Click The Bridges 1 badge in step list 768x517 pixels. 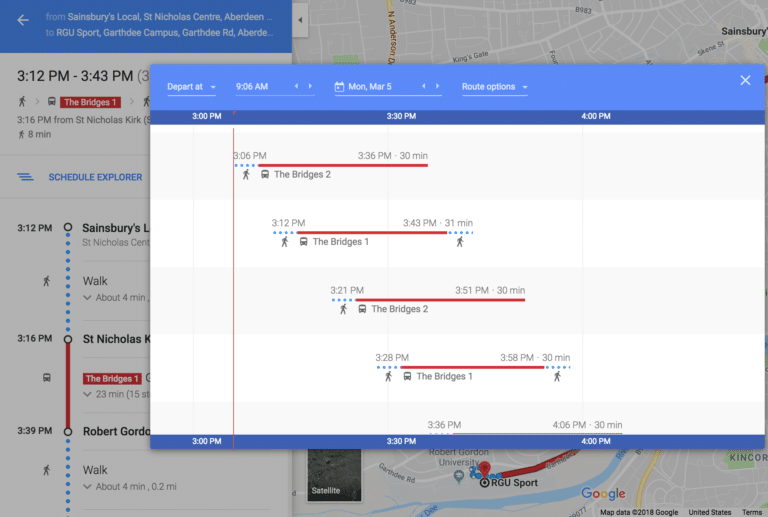point(112,378)
